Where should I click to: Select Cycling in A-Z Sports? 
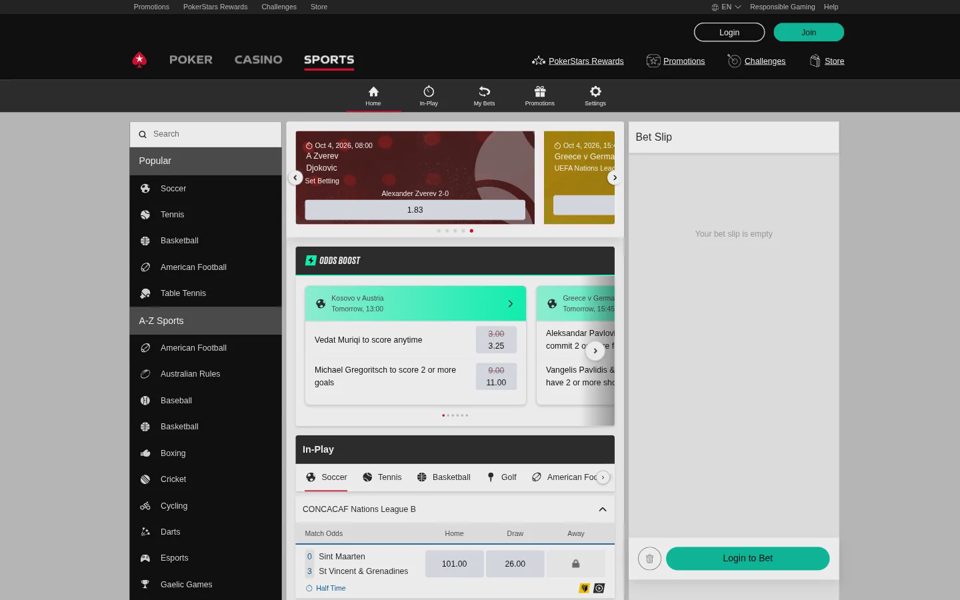coord(205,506)
